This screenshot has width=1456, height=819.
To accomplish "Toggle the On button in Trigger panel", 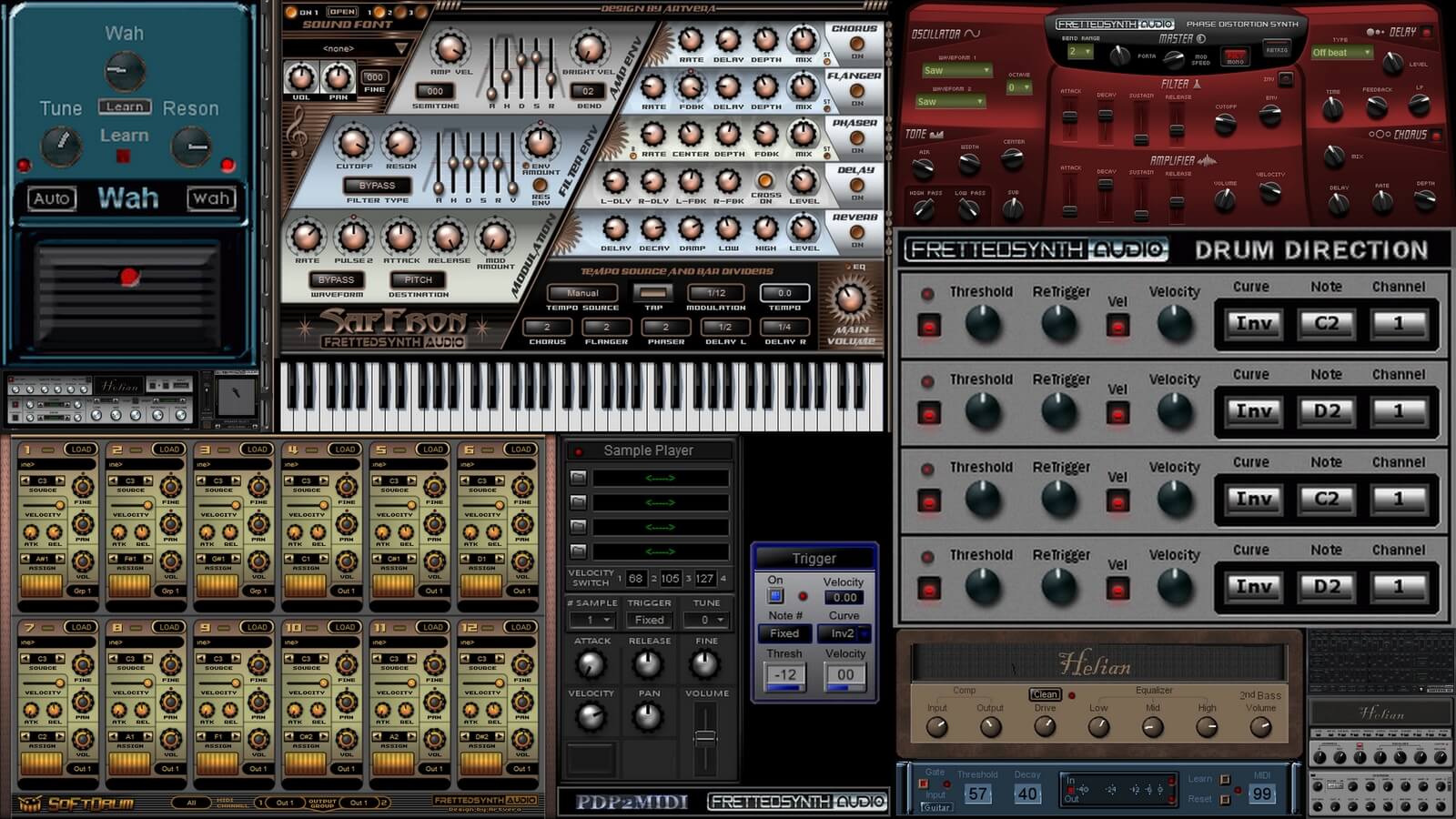I will pos(775,596).
